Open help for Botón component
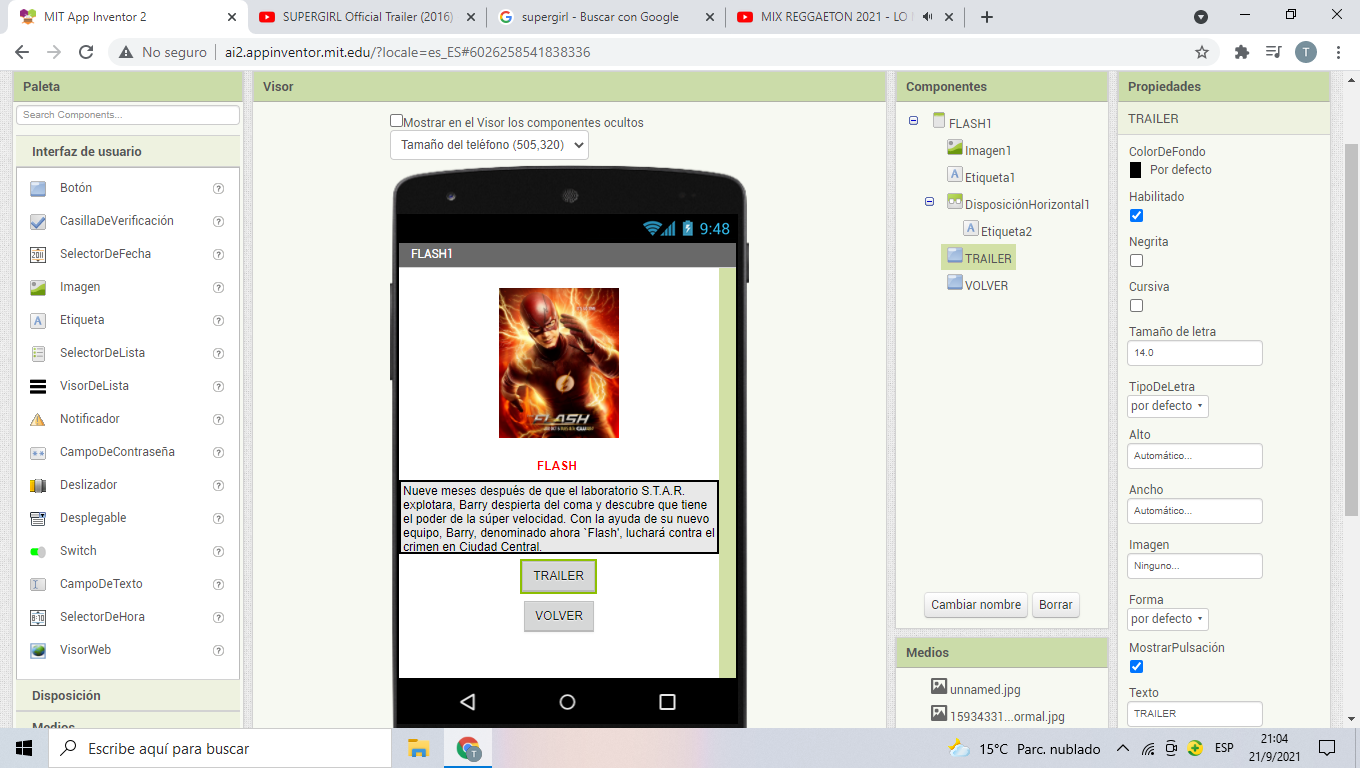 click(218, 188)
